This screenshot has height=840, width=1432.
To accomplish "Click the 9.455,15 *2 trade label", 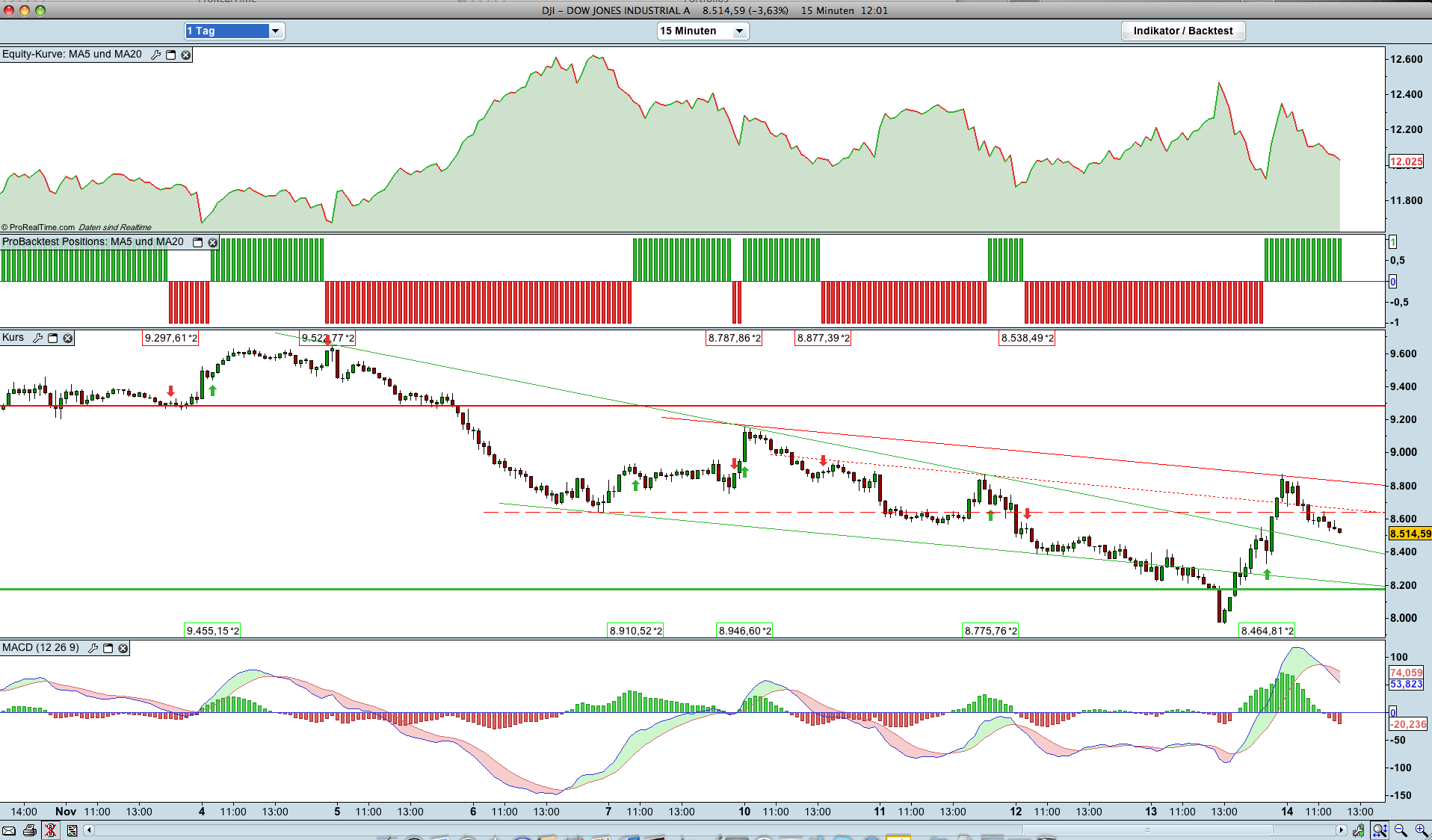I will [x=213, y=631].
